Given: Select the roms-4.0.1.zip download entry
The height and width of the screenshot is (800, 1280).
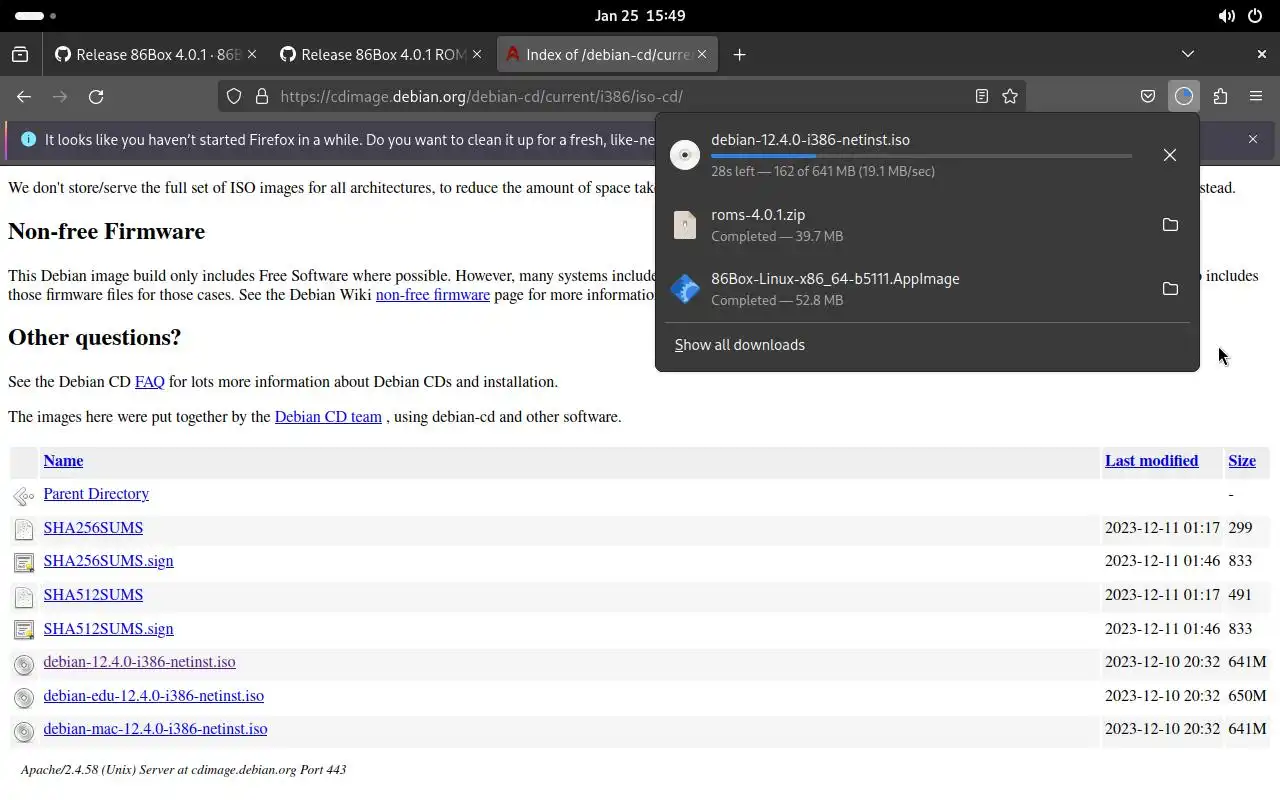Looking at the screenshot, I should 927,225.
